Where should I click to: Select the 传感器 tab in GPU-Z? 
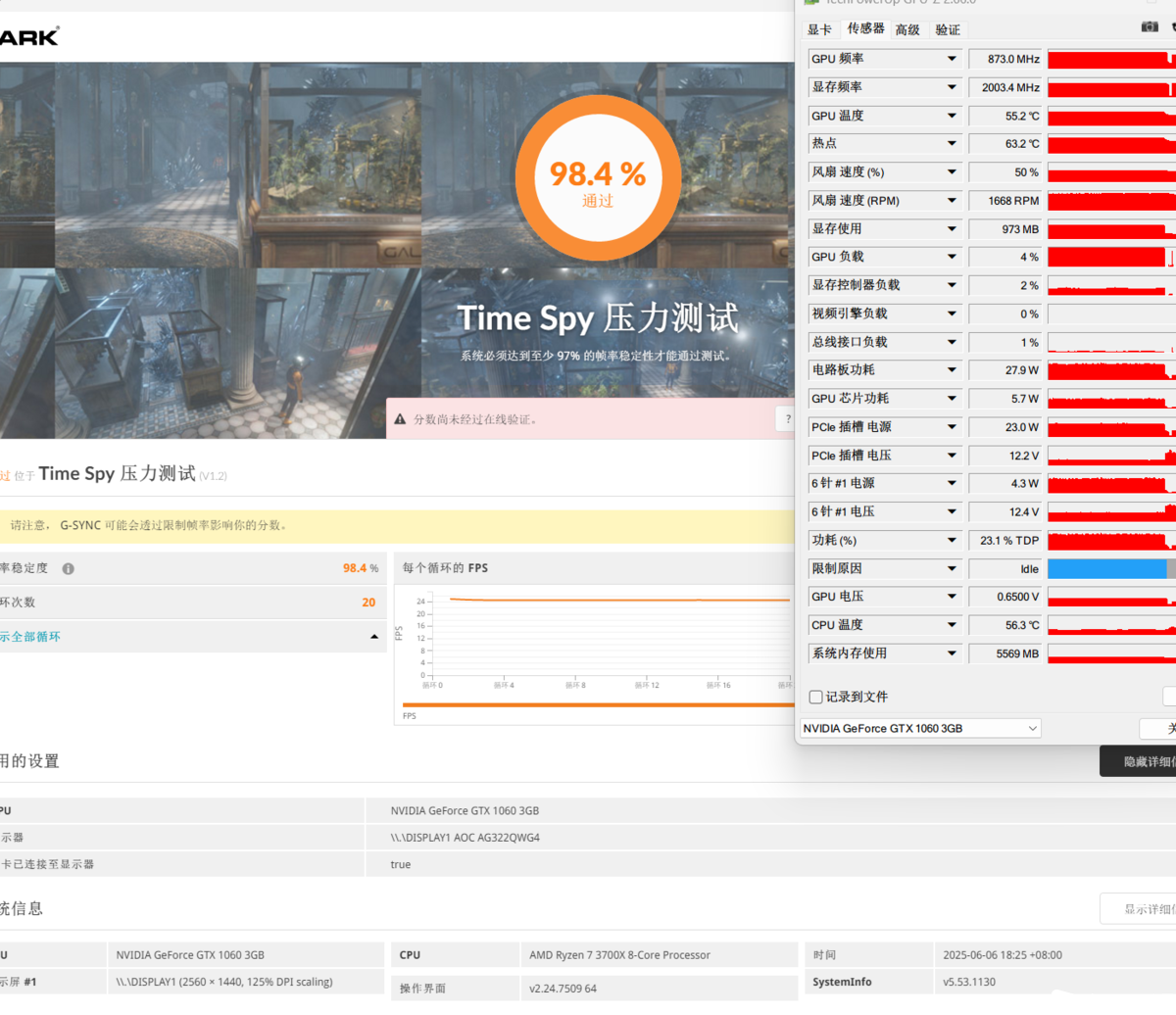pos(865,28)
